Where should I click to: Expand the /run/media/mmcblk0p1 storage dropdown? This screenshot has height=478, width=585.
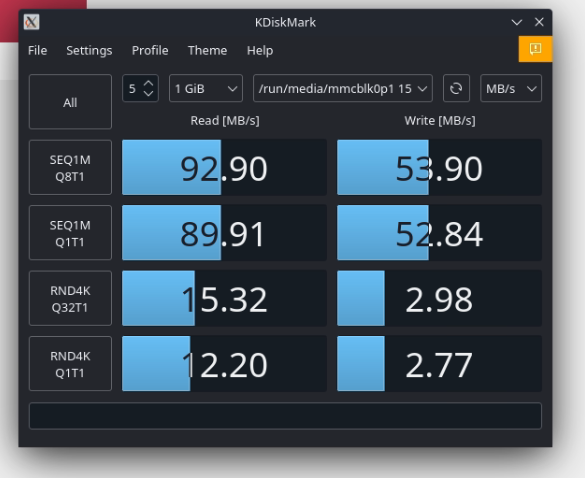click(x=343, y=88)
